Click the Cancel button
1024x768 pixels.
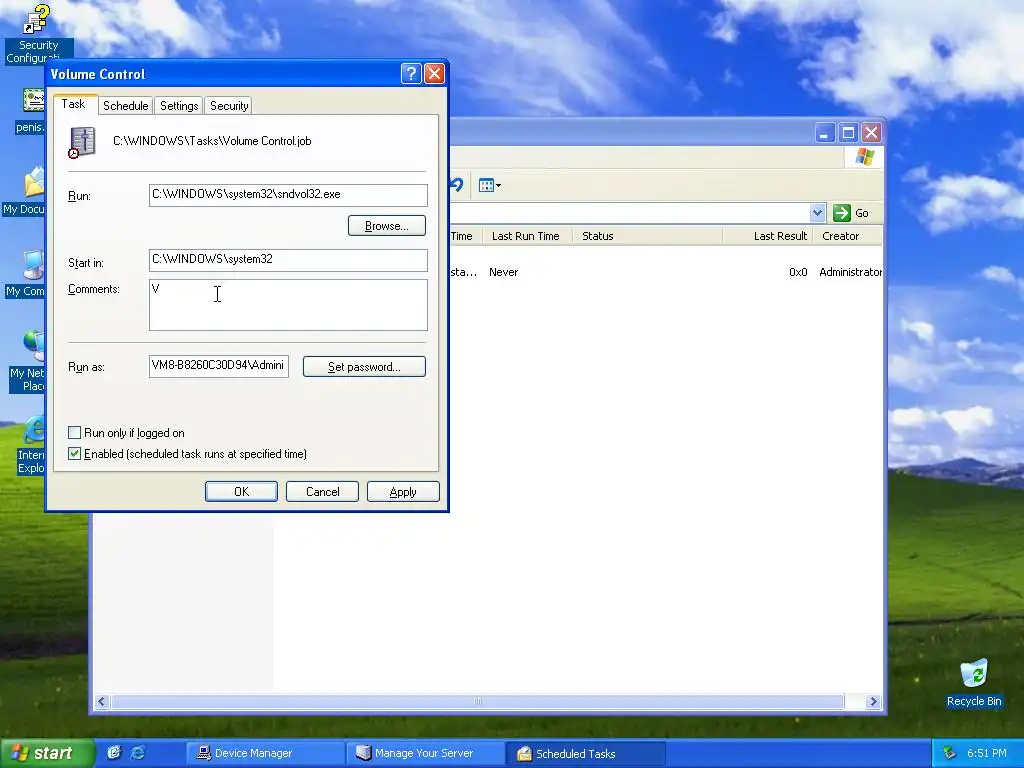pos(323,492)
